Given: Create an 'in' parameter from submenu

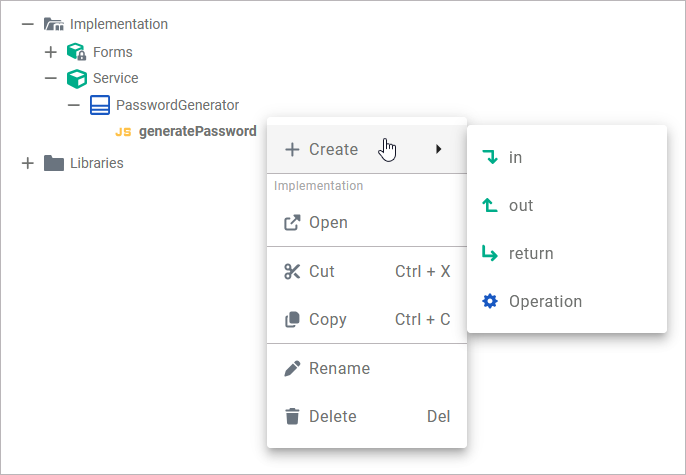Looking at the screenshot, I should (515, 157).
